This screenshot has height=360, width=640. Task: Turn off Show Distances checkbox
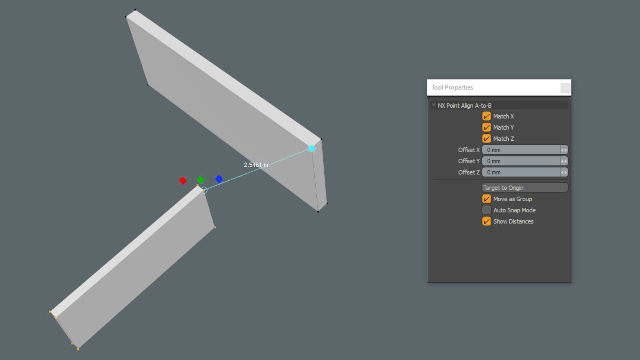[486, 221]
